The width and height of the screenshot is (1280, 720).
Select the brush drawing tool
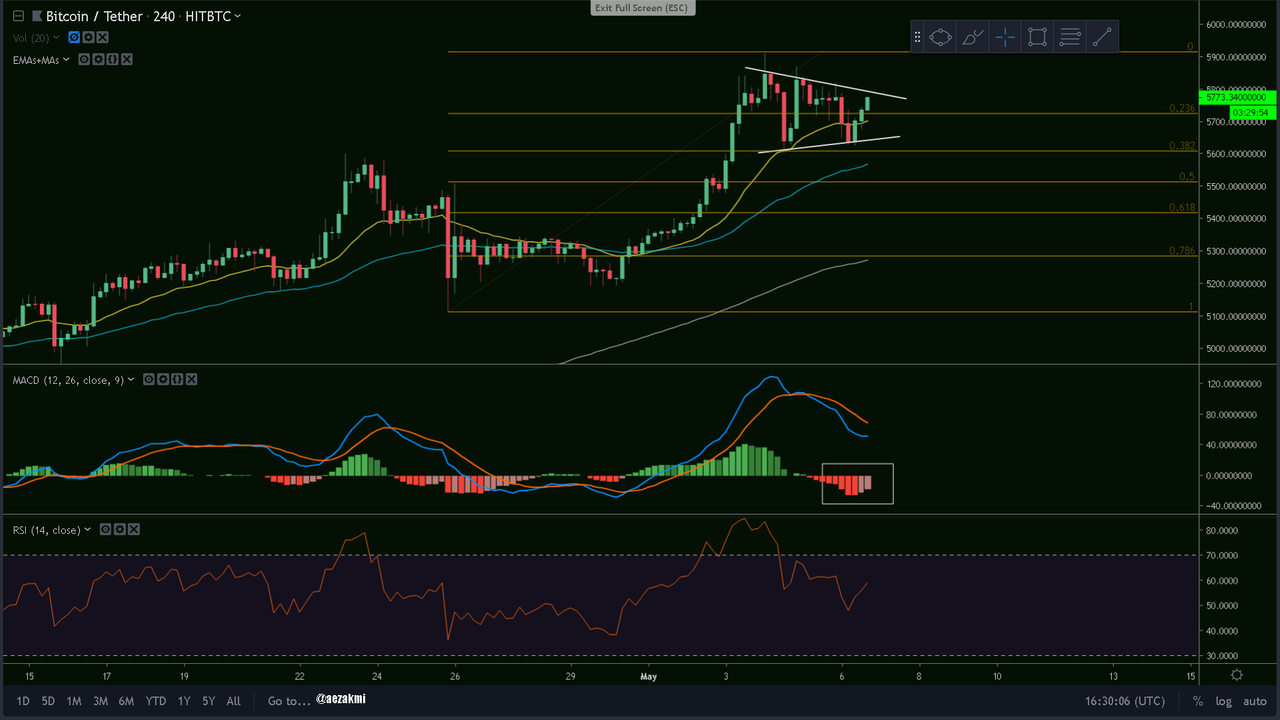click(x=973, y=38)
